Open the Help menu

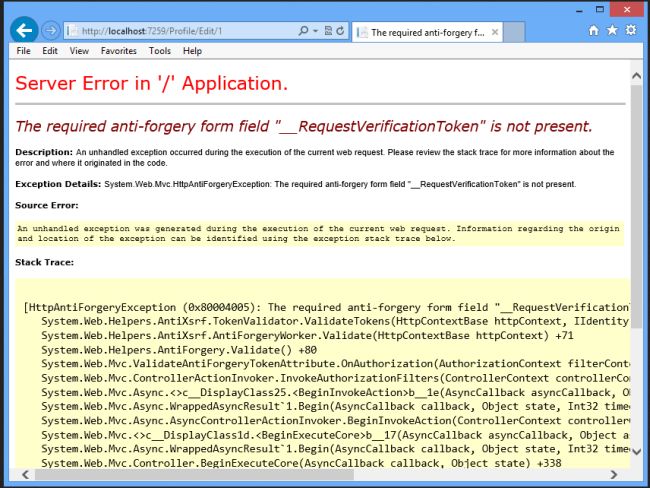click(x=192, y=51)
